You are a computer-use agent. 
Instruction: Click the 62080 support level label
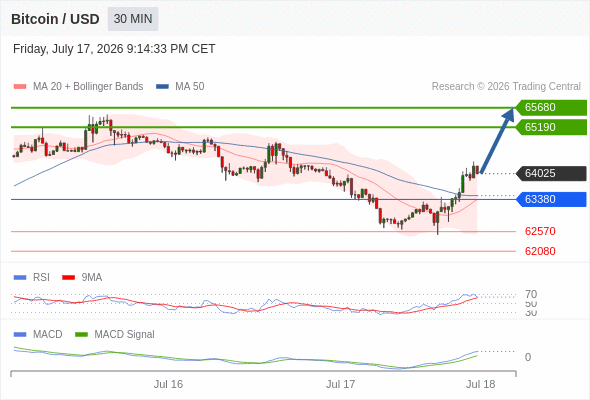(x=540, y=251)
